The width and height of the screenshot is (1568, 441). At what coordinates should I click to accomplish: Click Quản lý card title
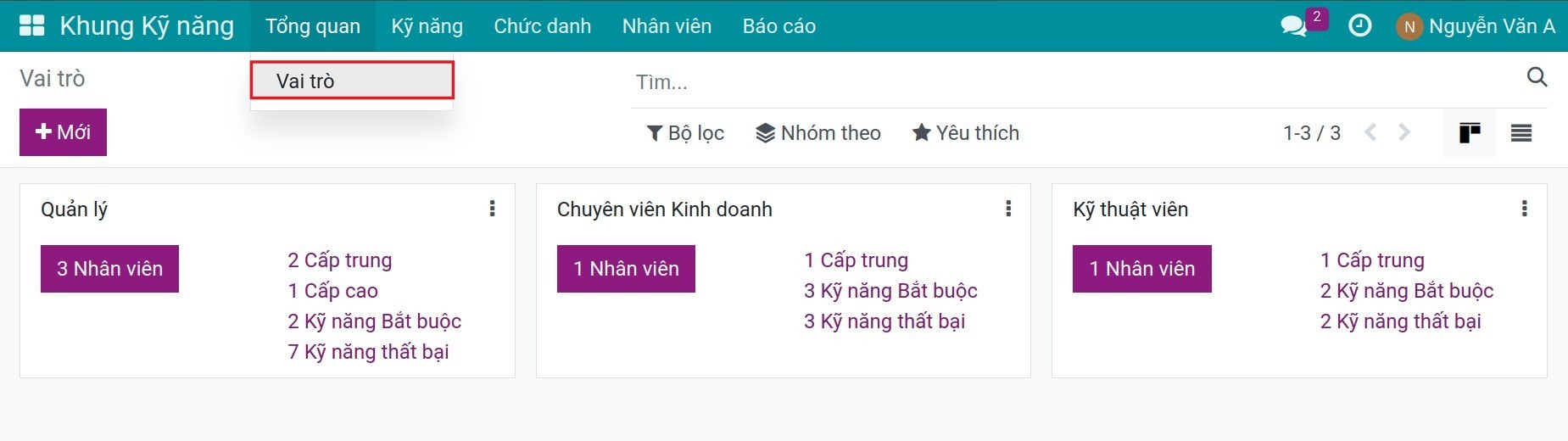tap(75, 209)
